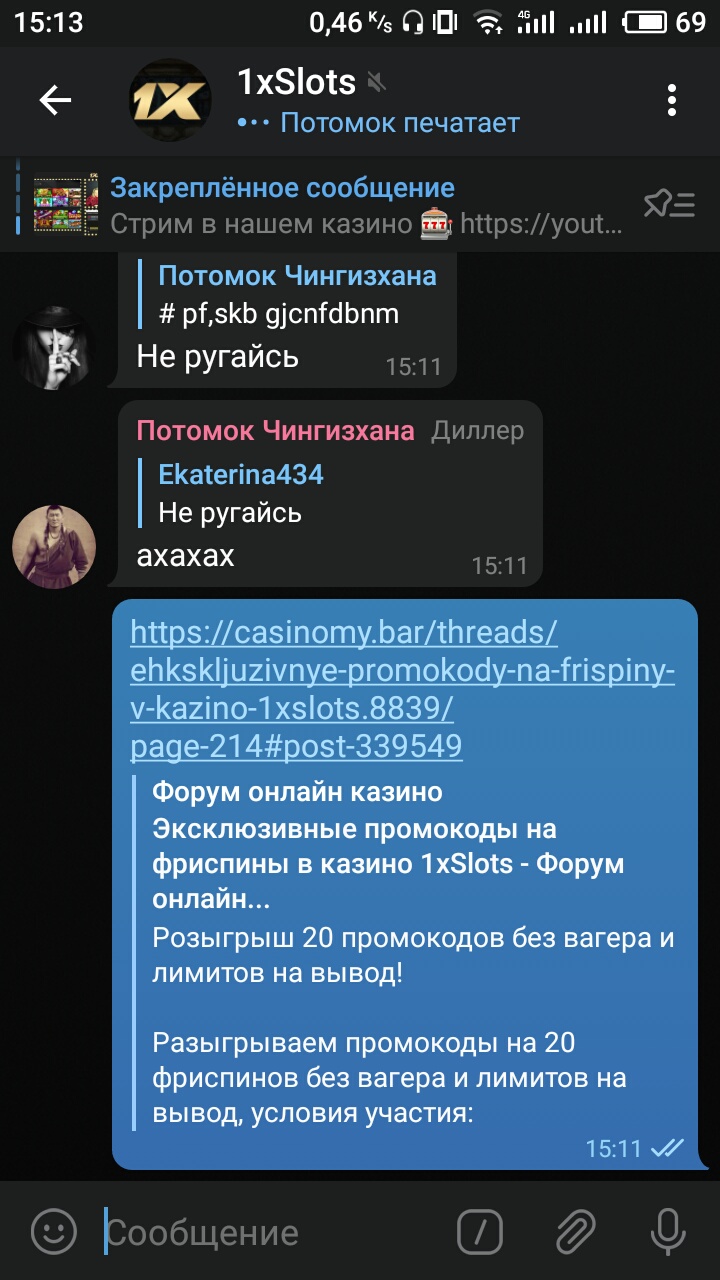Open Потомок Чингизхана avatar photo
This screenshot has height=1280, width=720.
pos(54,546)
